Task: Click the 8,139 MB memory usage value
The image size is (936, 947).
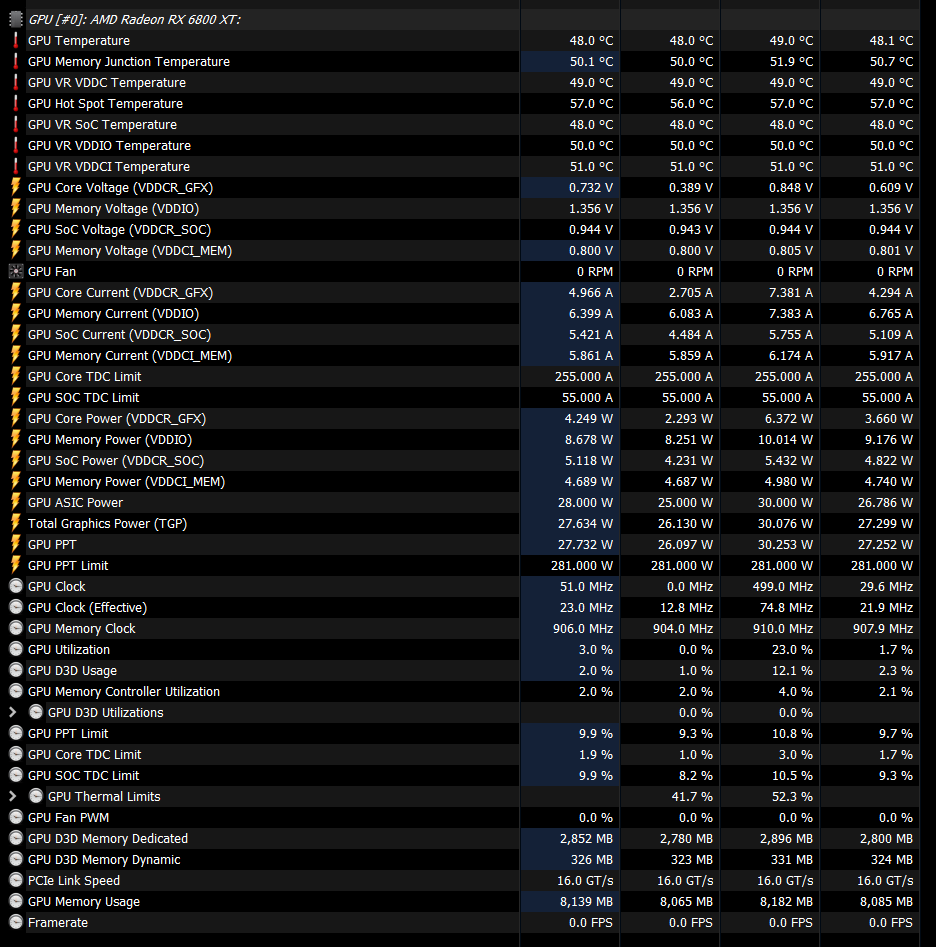Action: click(586, 902)
